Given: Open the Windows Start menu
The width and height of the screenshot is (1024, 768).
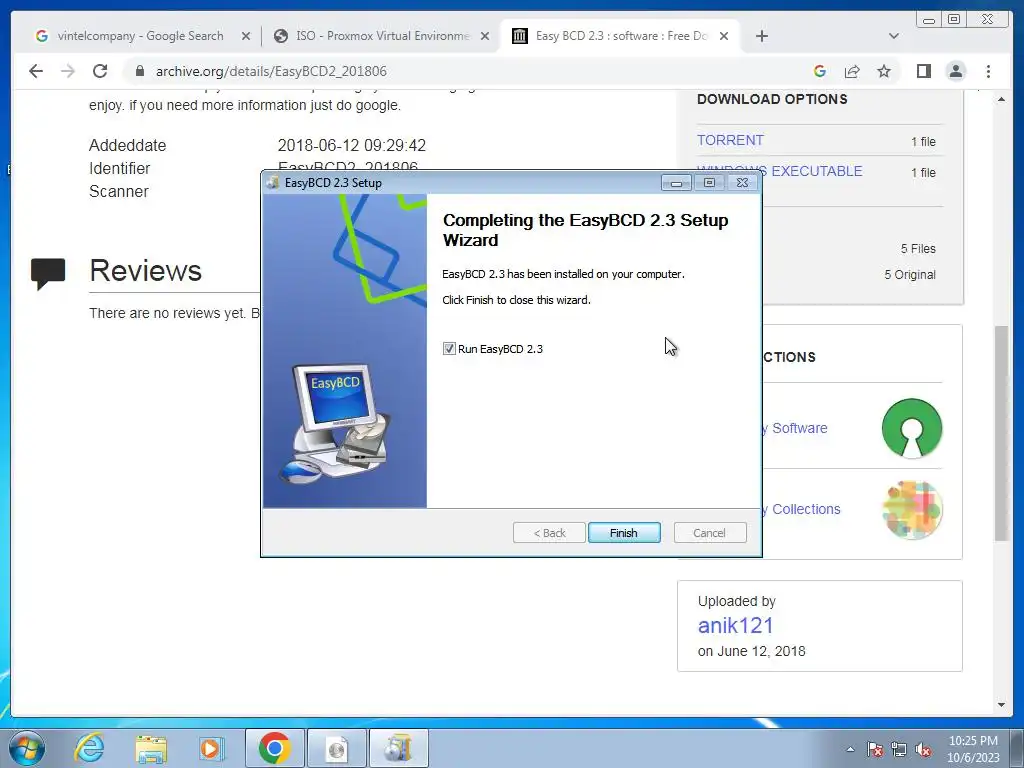Looking at the screenshot, I should (27, 748).
